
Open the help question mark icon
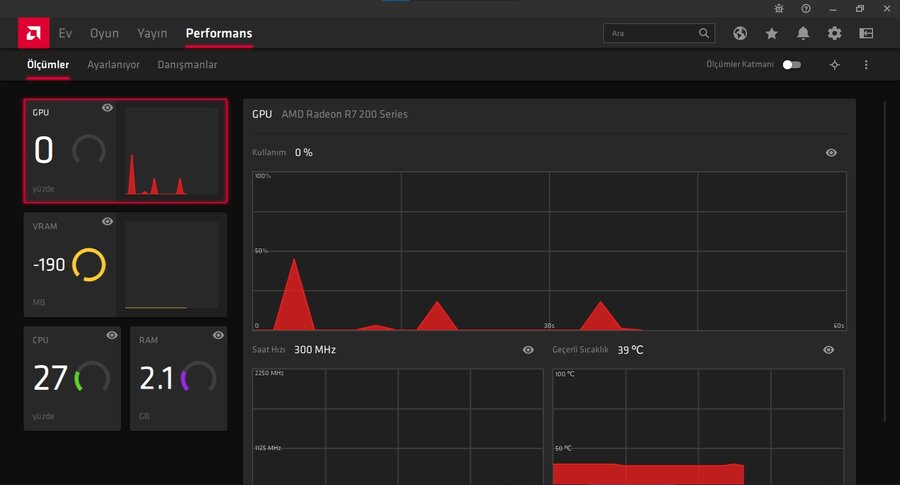pos(806,9)
